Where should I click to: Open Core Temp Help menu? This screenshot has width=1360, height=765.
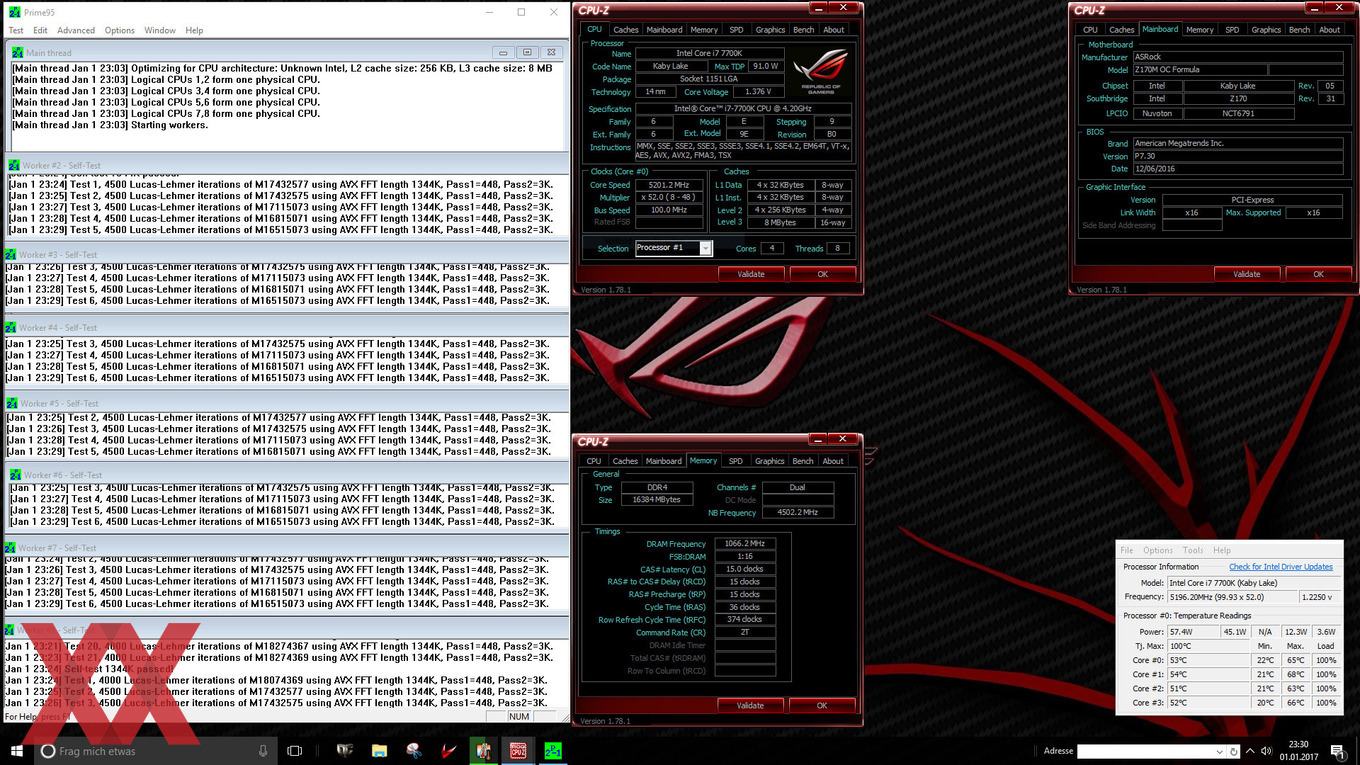[1222, 550]
